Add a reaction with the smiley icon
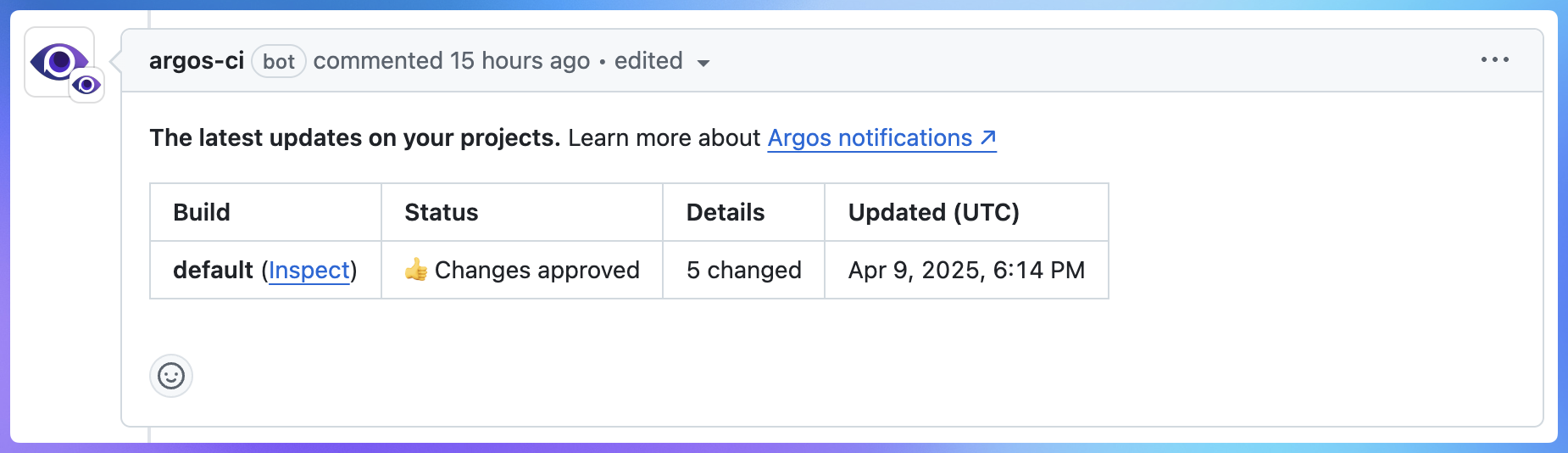Image resolution: width=1568 pixels, height=453 pixels. [x=171, y=376]
